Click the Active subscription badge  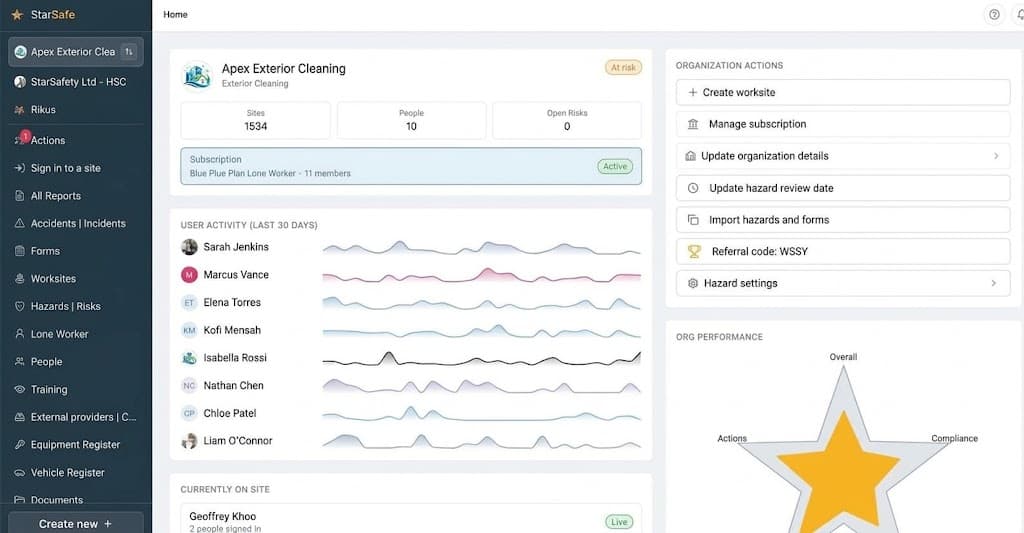click(615, 167)
